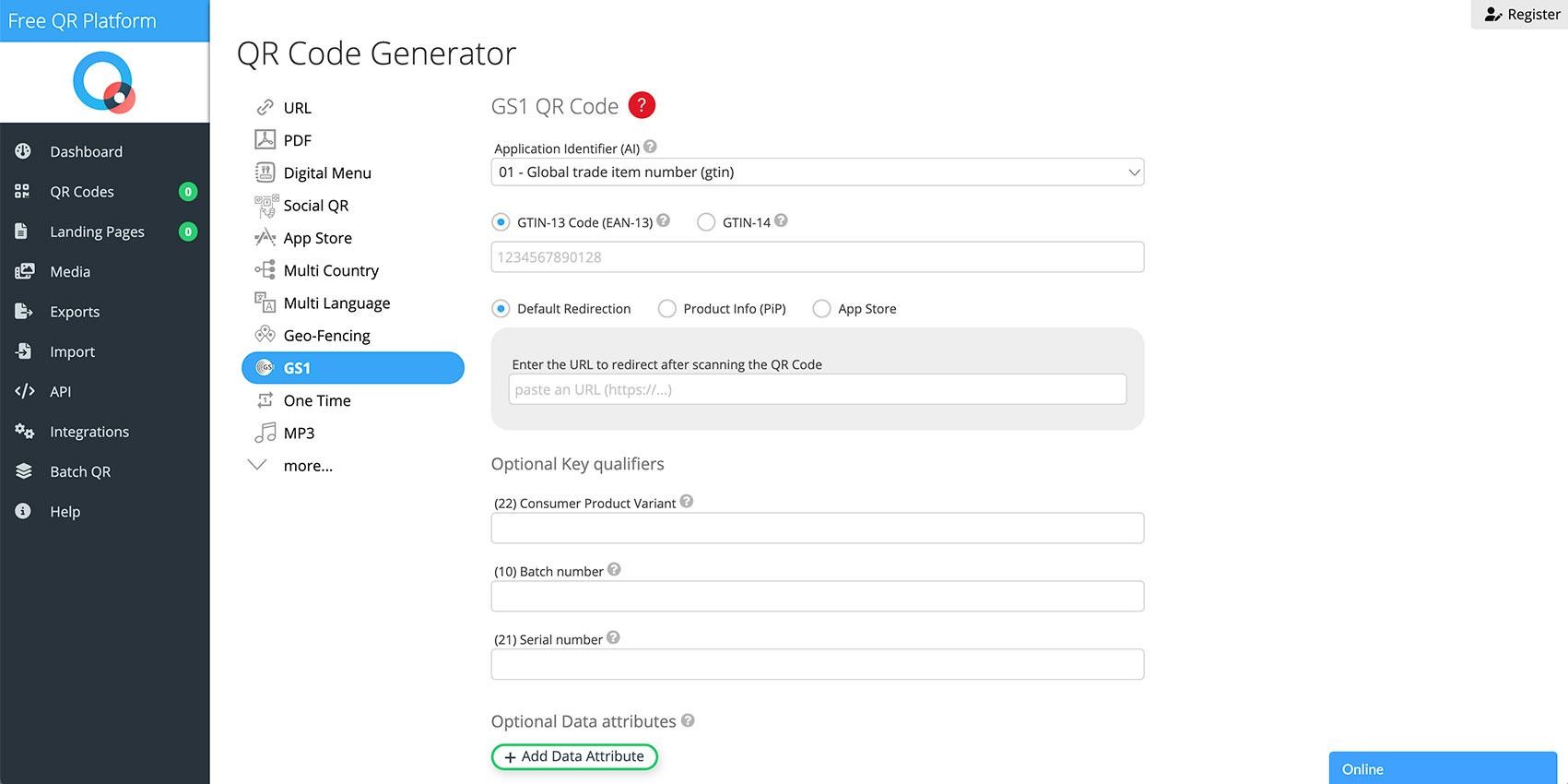
Task: Select the Product Info (PiP) option
Action: 667,309
